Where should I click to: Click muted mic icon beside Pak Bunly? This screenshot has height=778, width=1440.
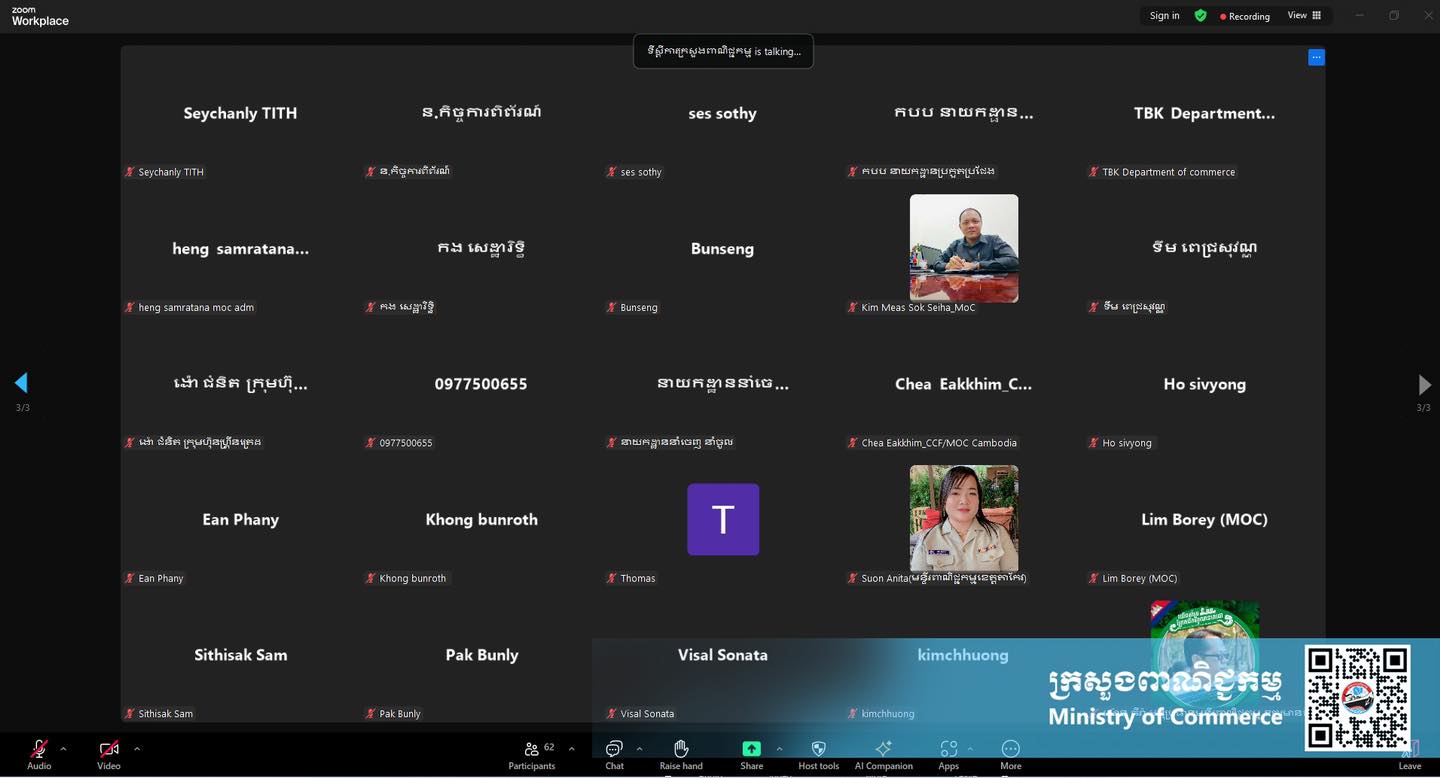pyautogui.click(x=371, y=714)
